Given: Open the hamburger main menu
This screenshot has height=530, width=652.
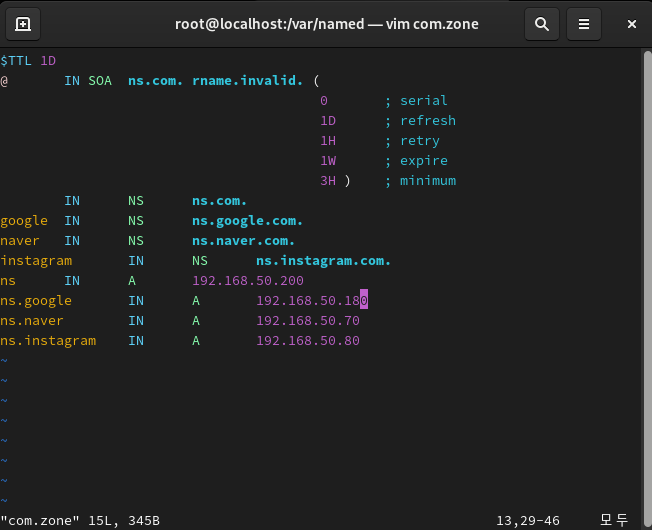Looking at the screenshot, I should tap(584, 24).
